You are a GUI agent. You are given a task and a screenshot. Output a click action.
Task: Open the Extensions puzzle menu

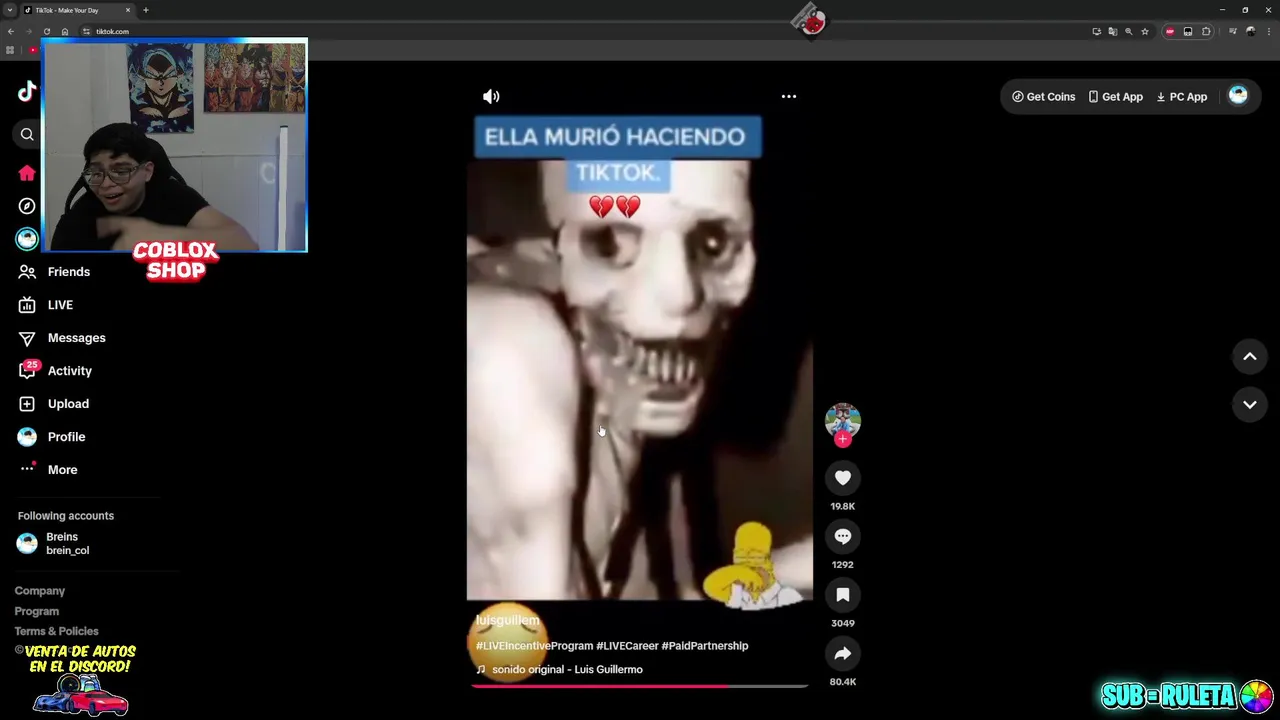(1207, 31)
